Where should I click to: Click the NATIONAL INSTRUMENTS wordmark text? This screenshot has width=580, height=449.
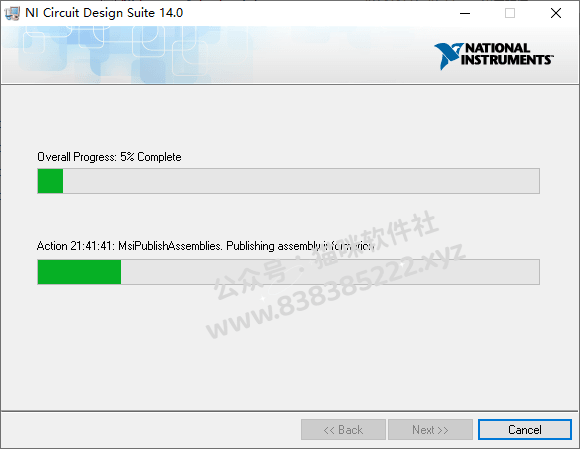tap(507, 54)
